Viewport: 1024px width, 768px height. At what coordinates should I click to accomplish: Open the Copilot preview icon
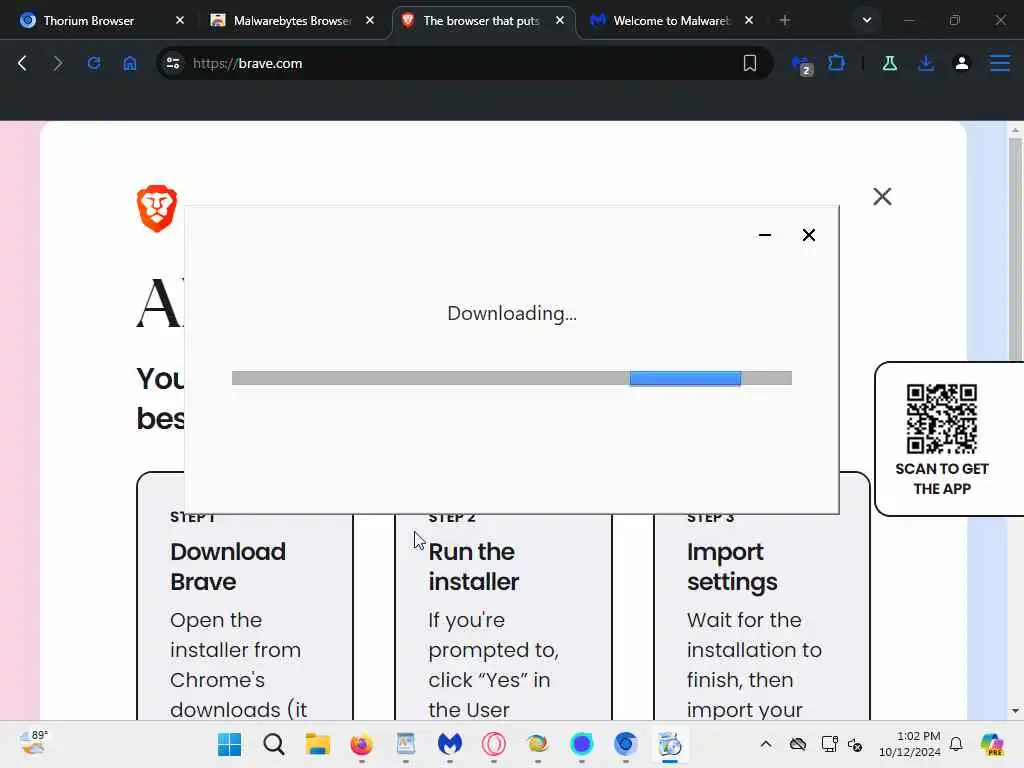tap(991, 744)
